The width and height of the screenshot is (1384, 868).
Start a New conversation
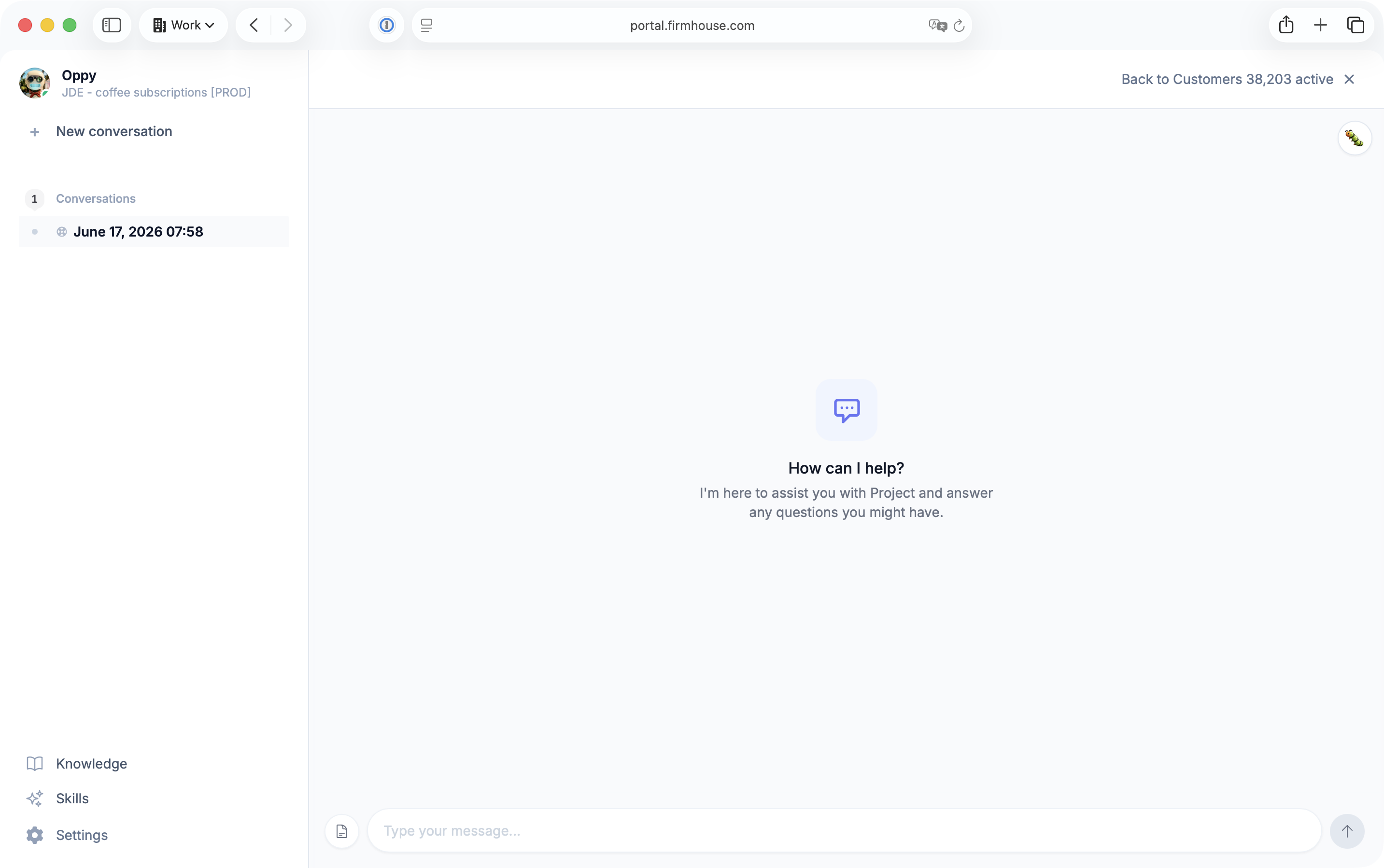113,131
